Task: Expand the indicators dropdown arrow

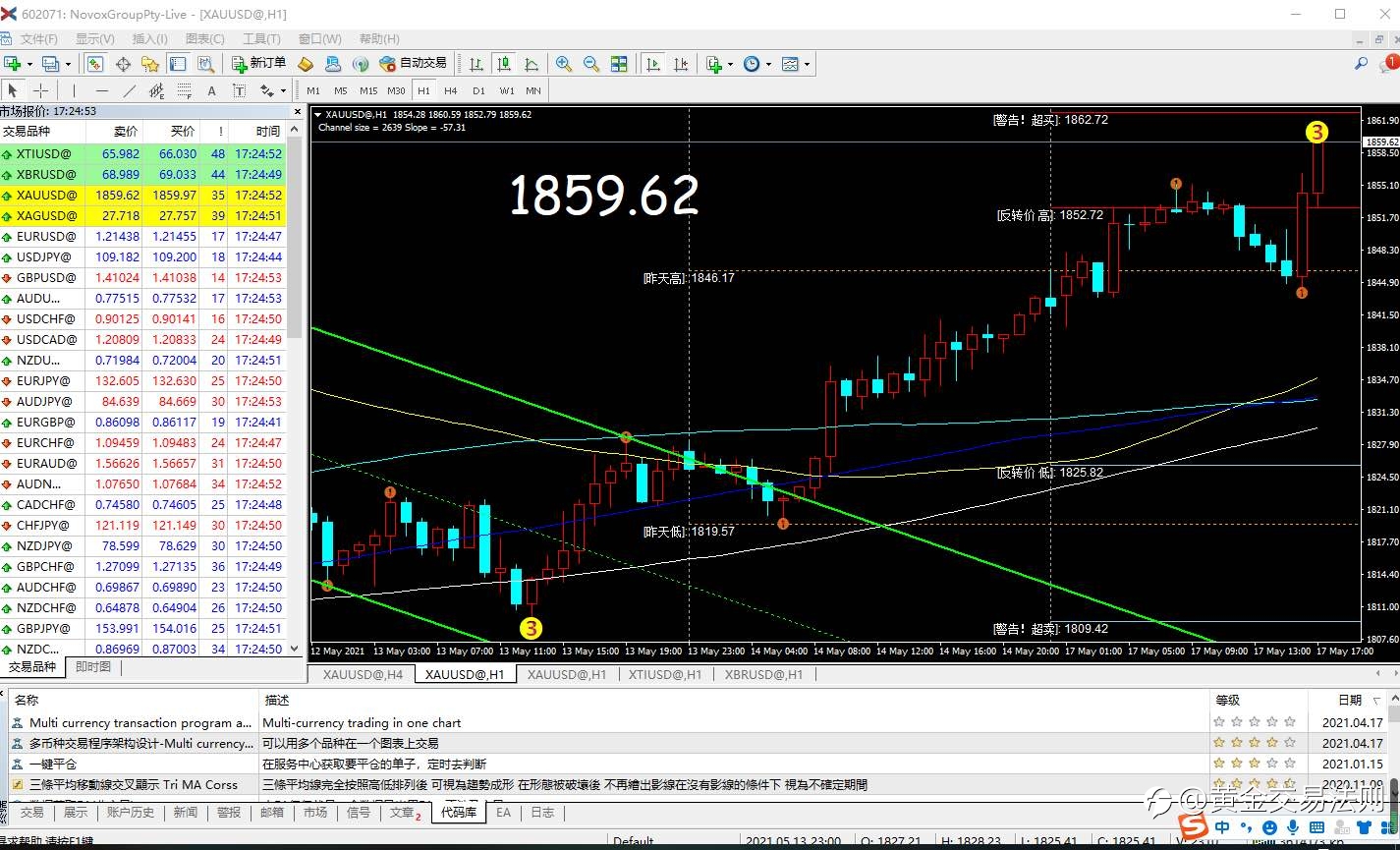Action: (x=730, y=64)
